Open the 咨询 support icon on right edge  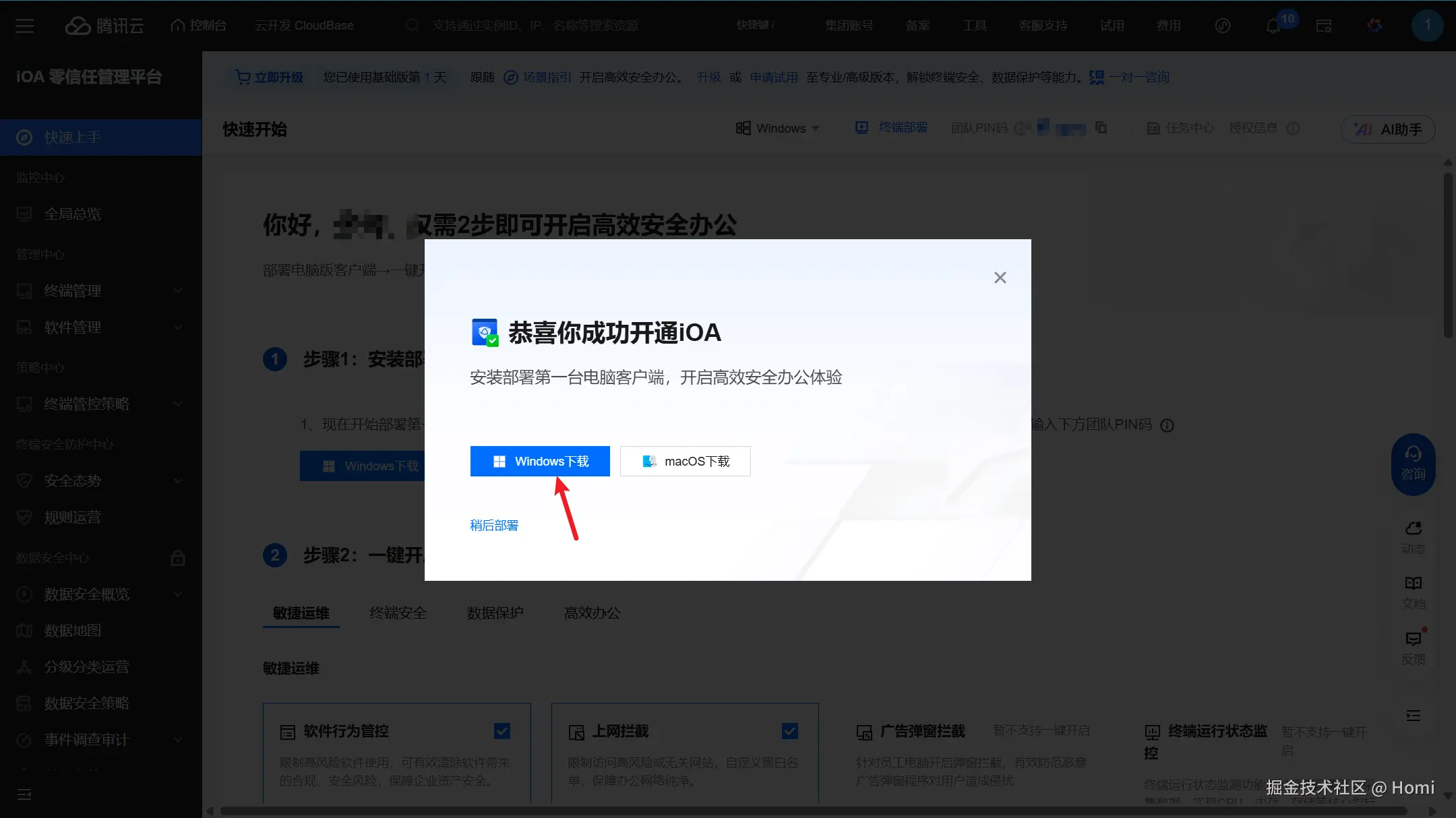(x=1413, y=465)
